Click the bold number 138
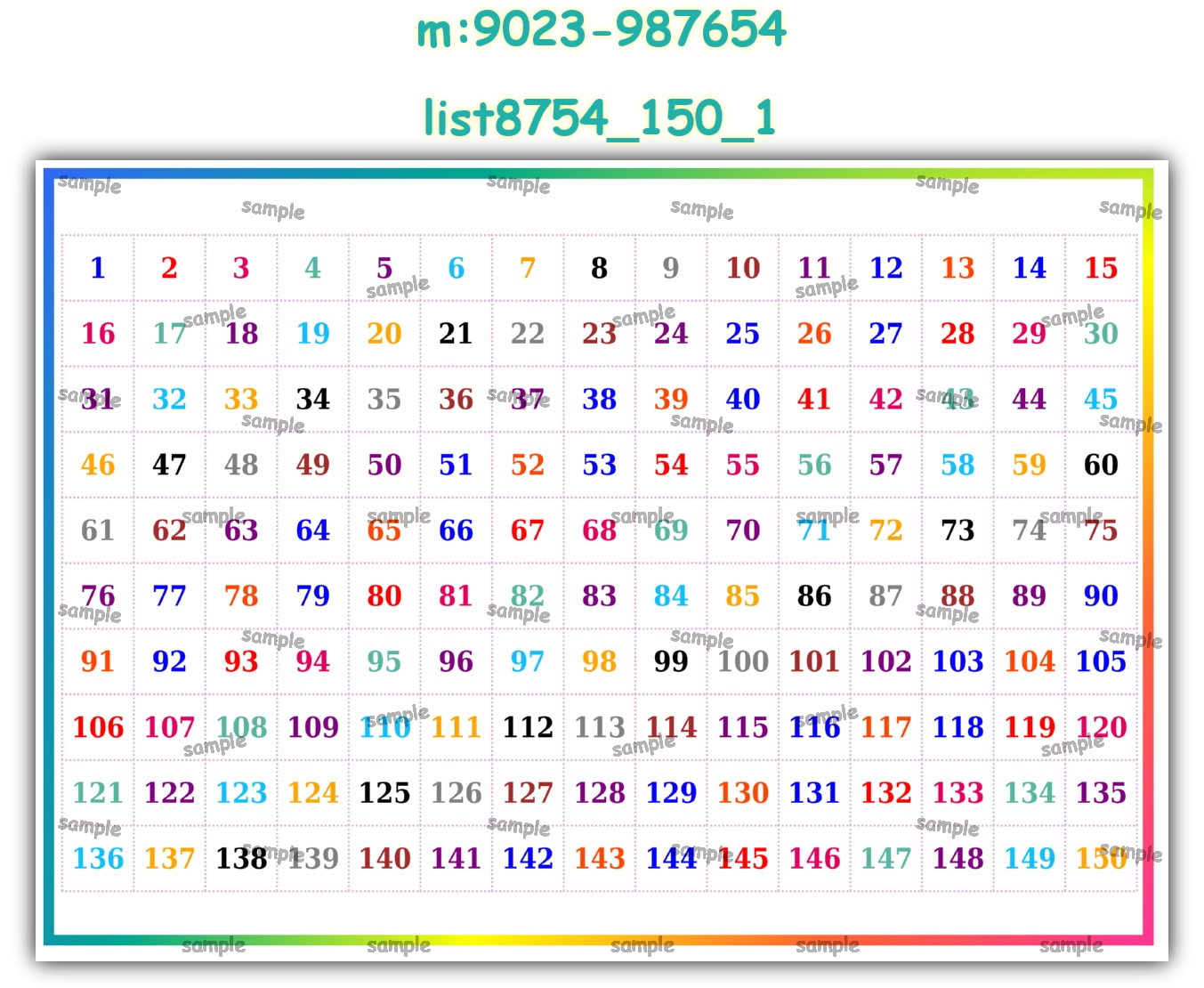Image resolution: width=1204 pixels, height=988 pixels. click(241, 858)
